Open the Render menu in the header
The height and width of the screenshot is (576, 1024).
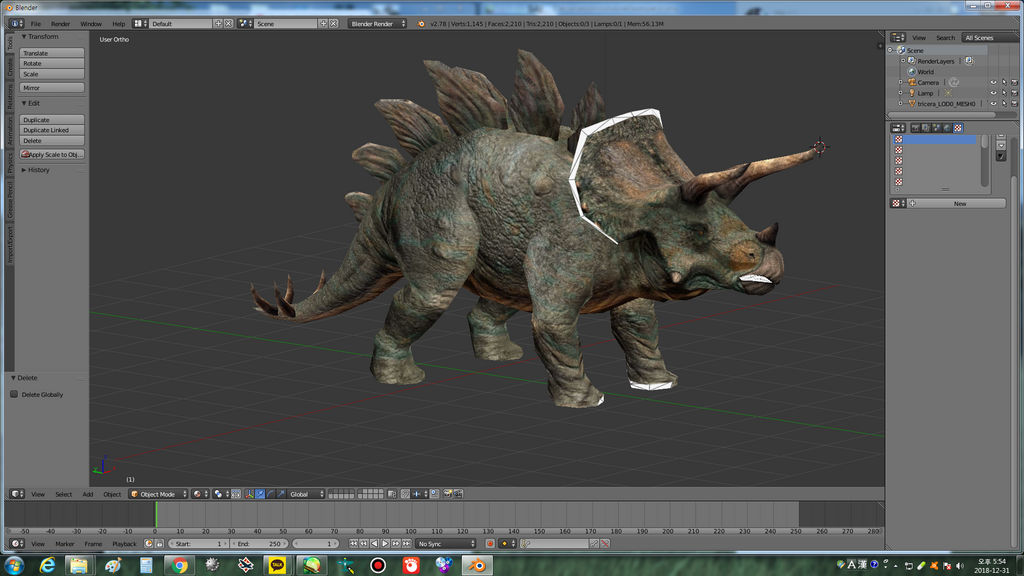tap(60, 21)
